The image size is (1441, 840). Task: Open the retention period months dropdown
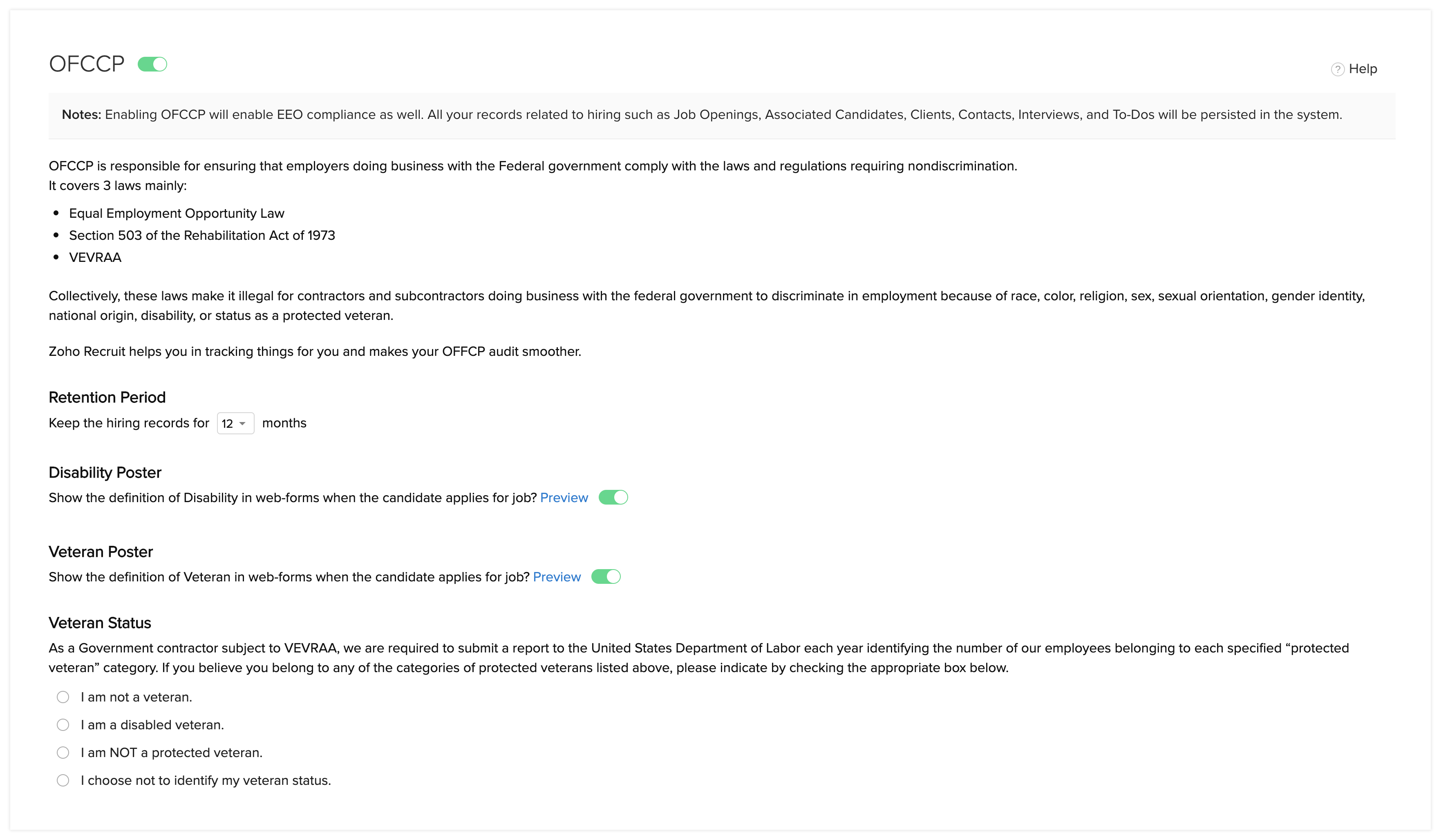[235, 424]
